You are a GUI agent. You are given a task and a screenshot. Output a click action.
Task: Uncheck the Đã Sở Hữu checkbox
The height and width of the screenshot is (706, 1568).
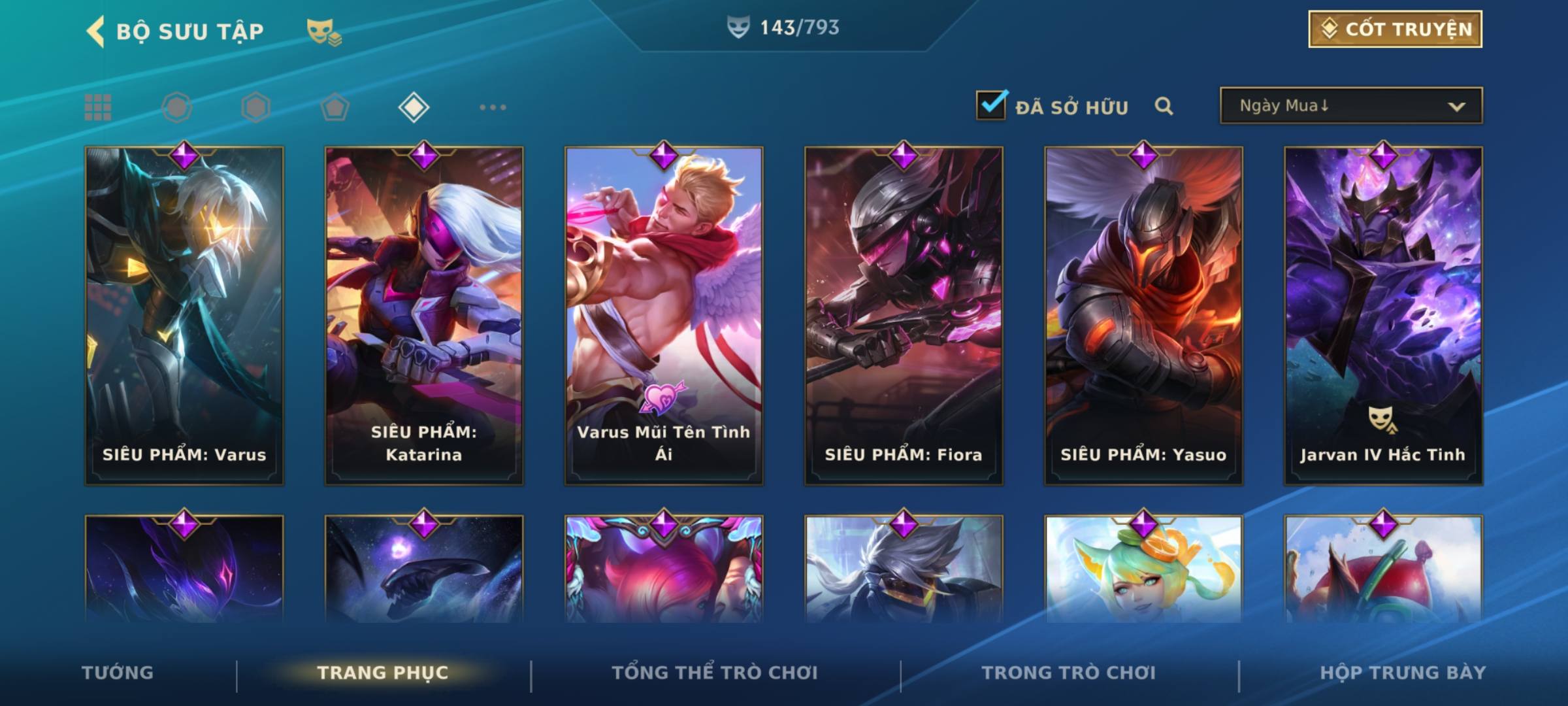coord(991,105)
